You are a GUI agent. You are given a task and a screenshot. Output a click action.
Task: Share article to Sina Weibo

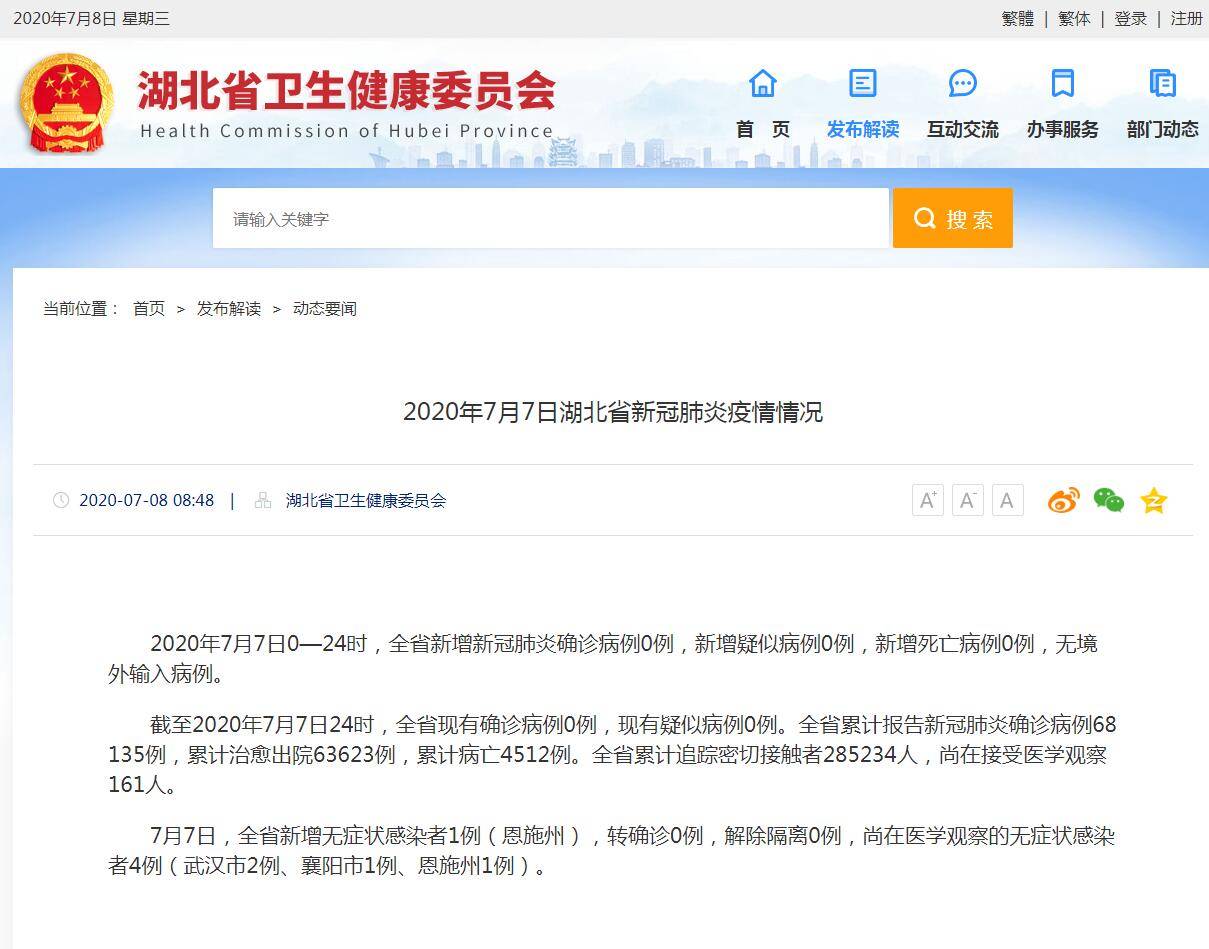click(1063, 500)
